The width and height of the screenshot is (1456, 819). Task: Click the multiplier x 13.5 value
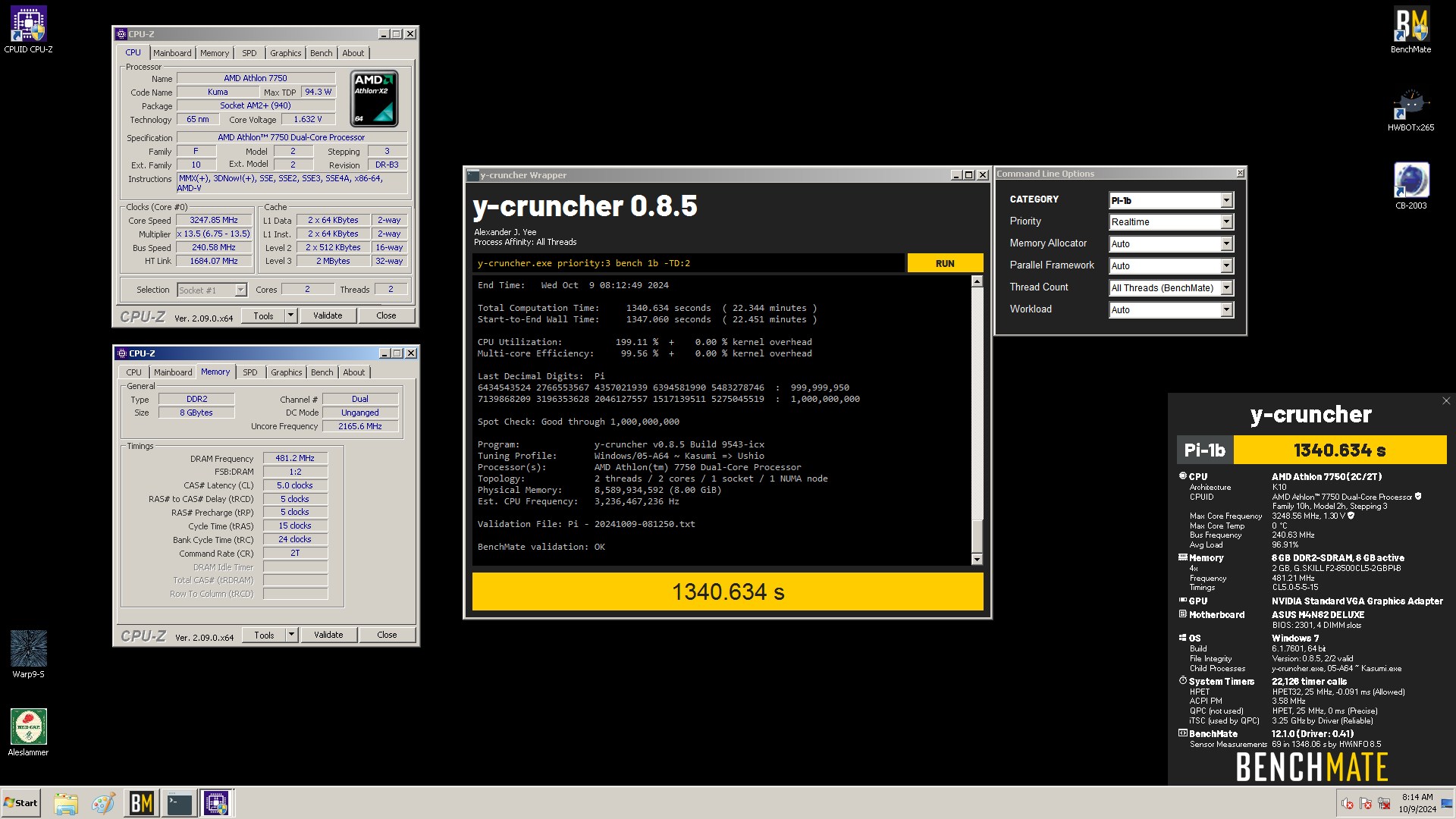[214, 234]
